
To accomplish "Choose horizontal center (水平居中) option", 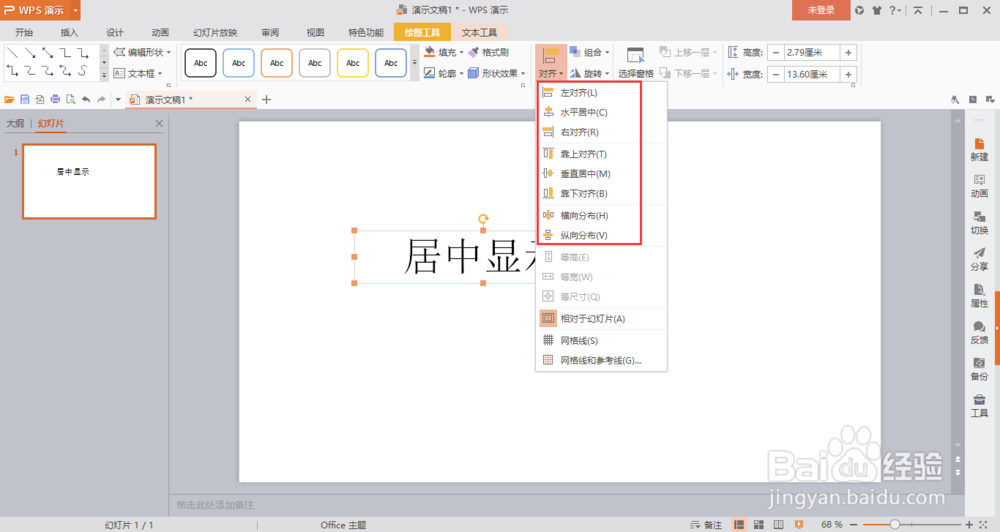I will tap(601, 112).
